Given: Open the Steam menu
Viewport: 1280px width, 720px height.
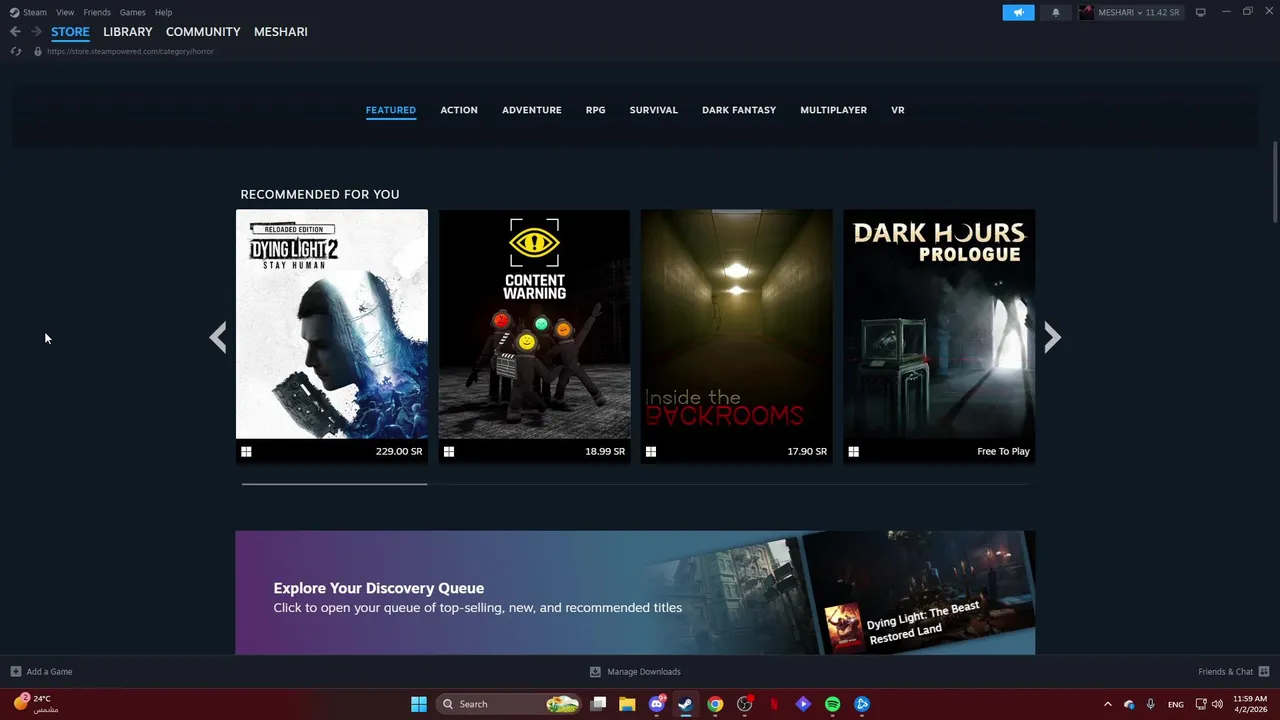Looking at the screenshot, I should (28, 12).
